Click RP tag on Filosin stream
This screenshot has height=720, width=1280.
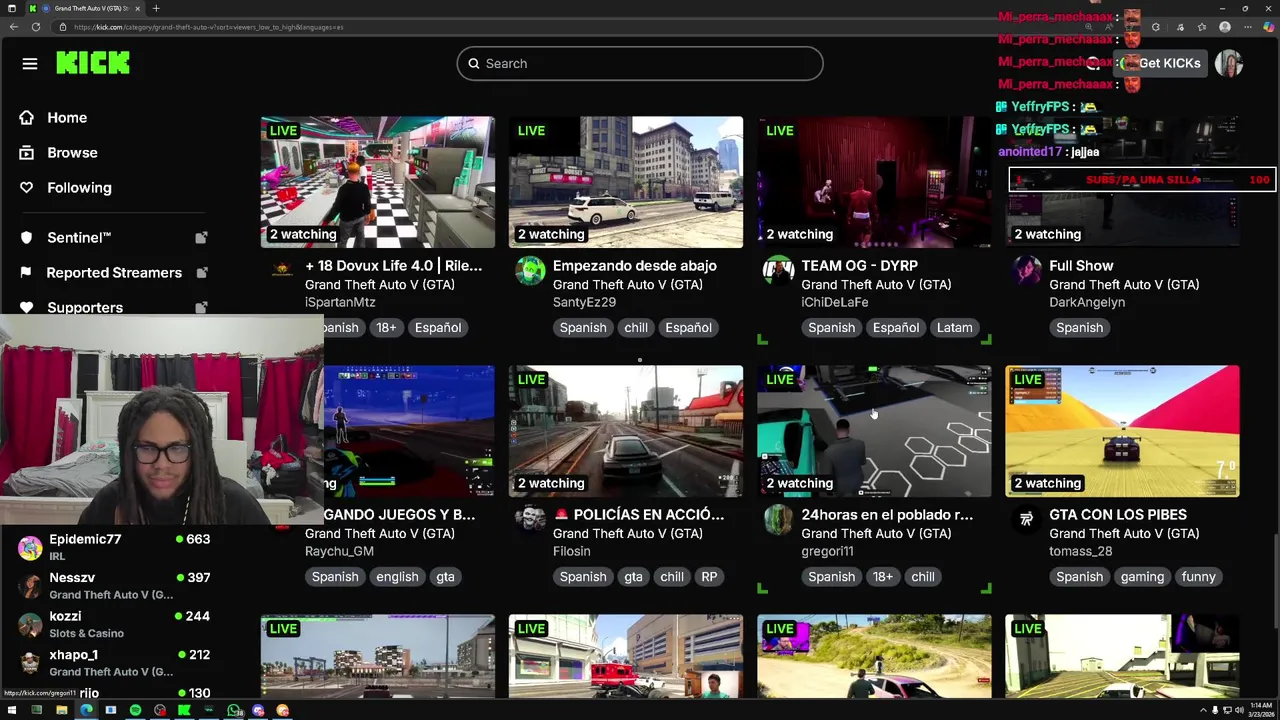709,576
